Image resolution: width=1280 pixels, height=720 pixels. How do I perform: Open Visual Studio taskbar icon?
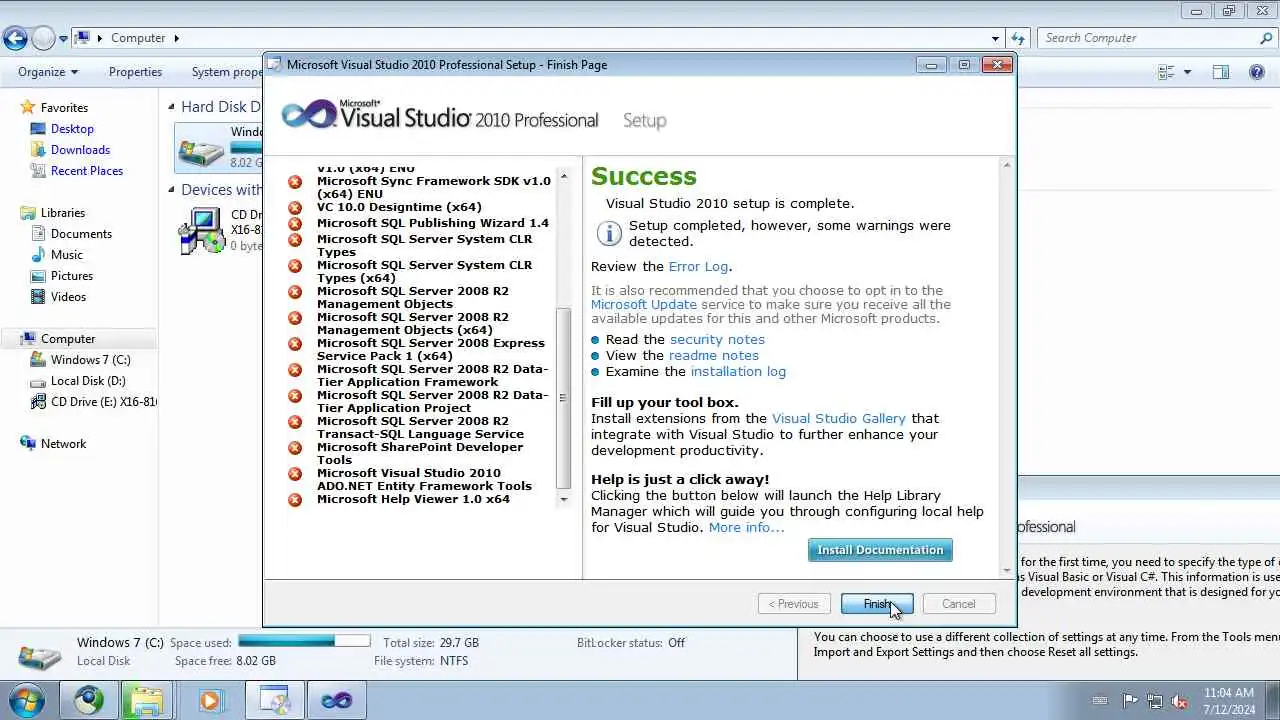[x=336, y=700]
